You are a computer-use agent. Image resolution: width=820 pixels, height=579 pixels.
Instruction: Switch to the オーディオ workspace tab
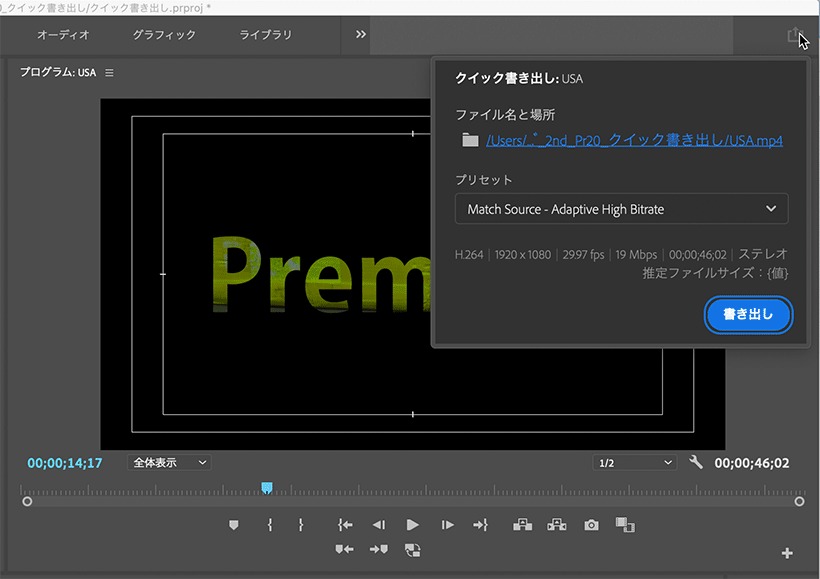[63, 35]
